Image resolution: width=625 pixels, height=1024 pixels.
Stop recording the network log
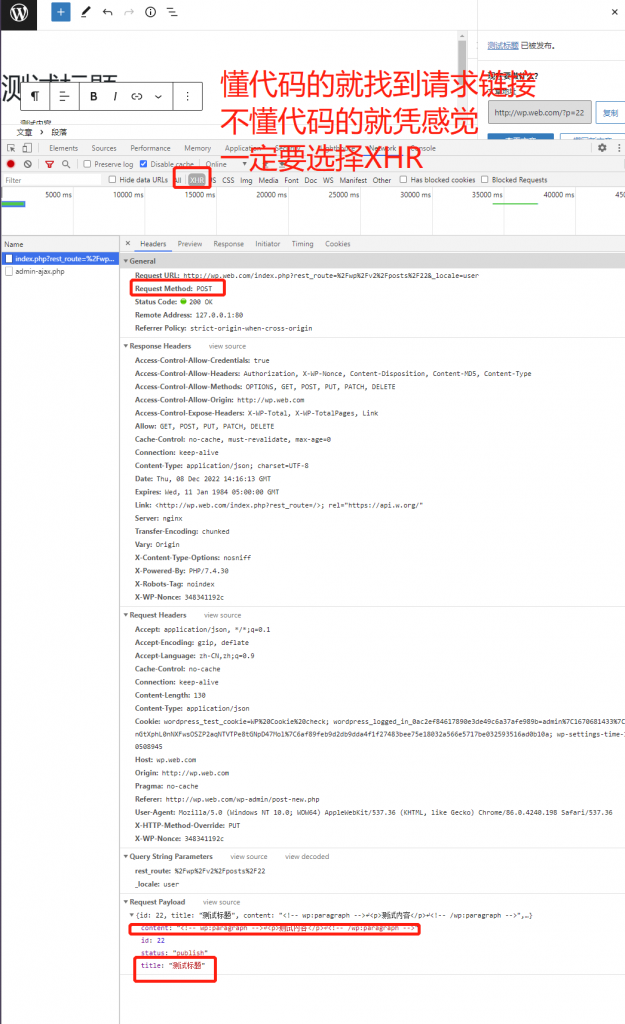click(x=10, y=164)
